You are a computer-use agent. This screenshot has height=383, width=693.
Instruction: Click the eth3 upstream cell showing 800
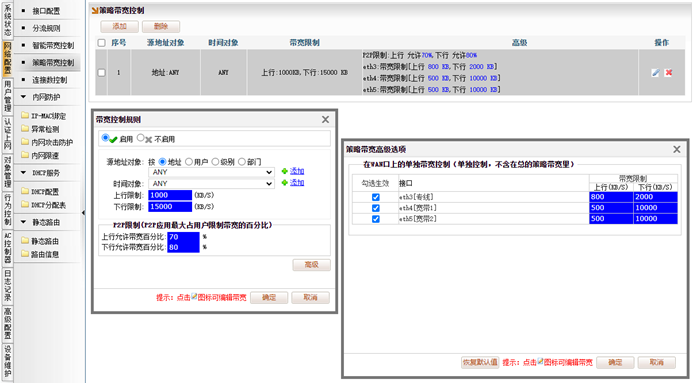tap(611, 197)
